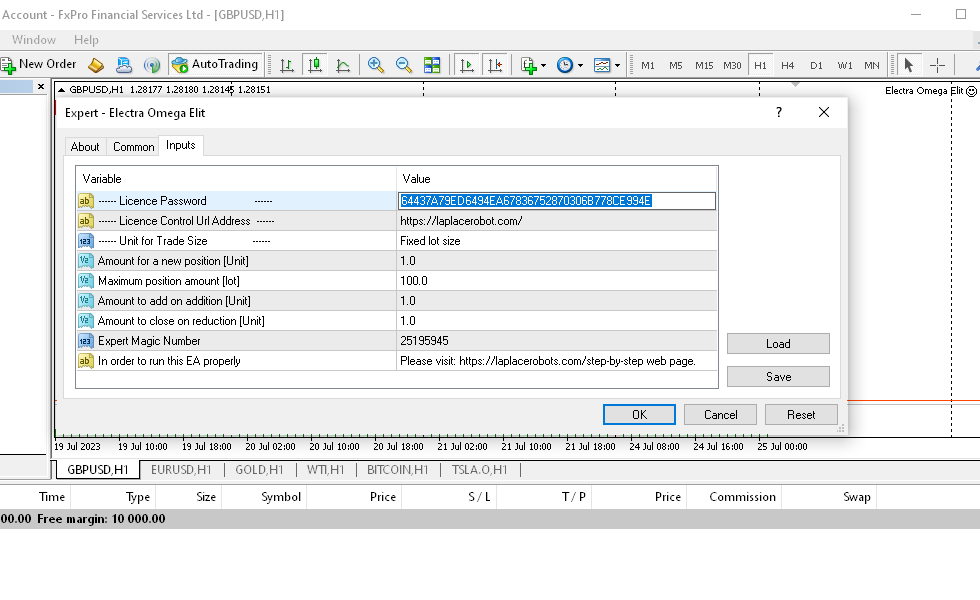Toggle chart auto scroll
980x600 pixels.
[466, 65]
